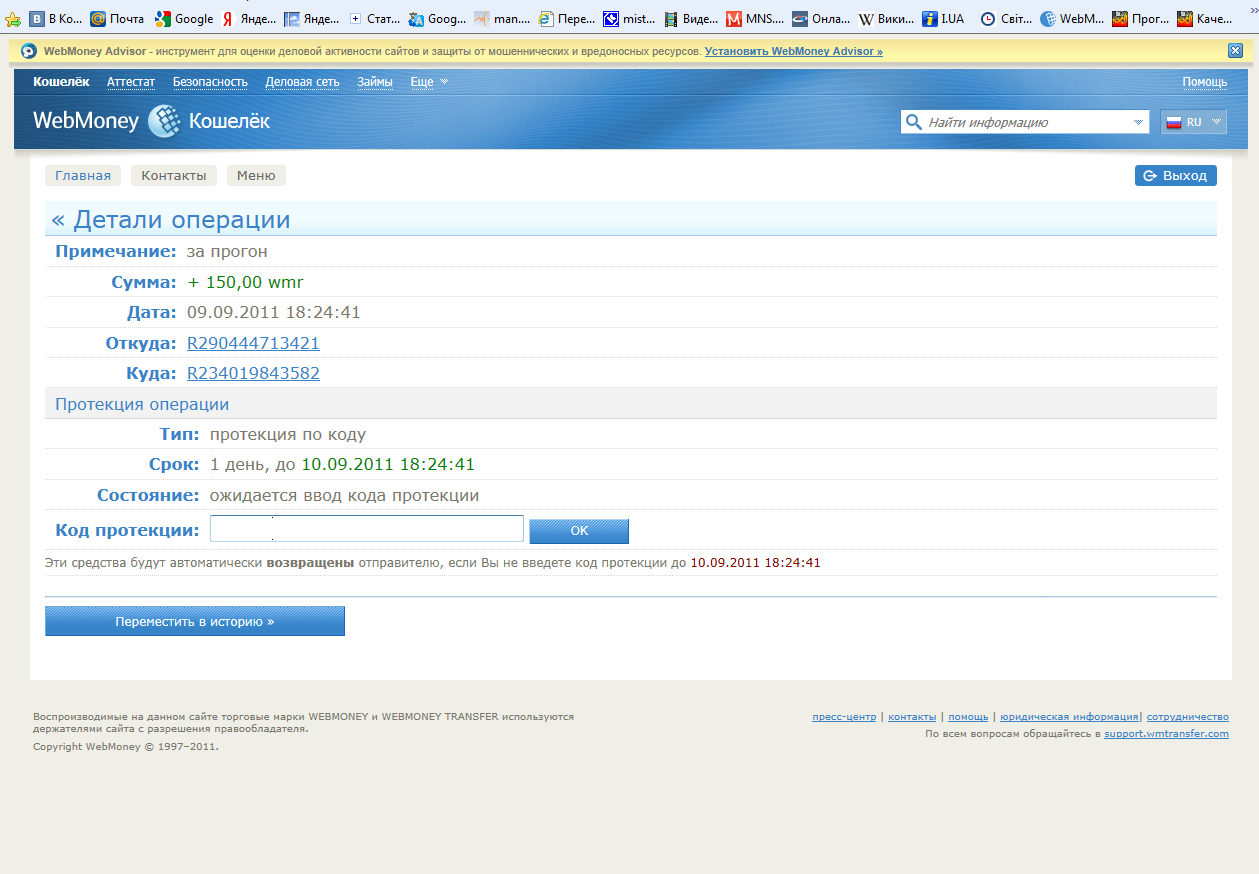
Task: Go to the Контакты tab
Action: coord(174,176)
